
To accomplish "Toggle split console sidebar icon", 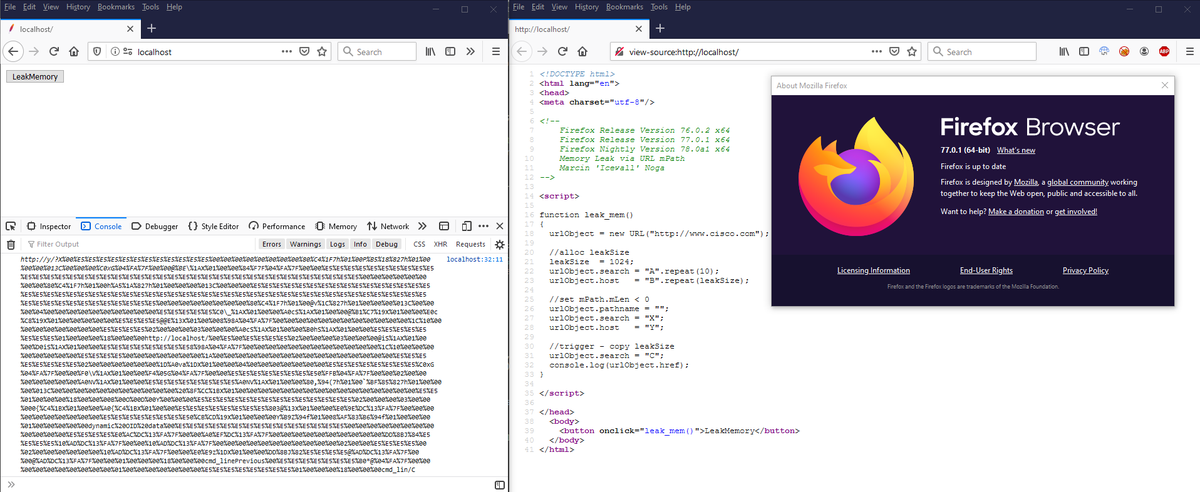I will [498, 484].
